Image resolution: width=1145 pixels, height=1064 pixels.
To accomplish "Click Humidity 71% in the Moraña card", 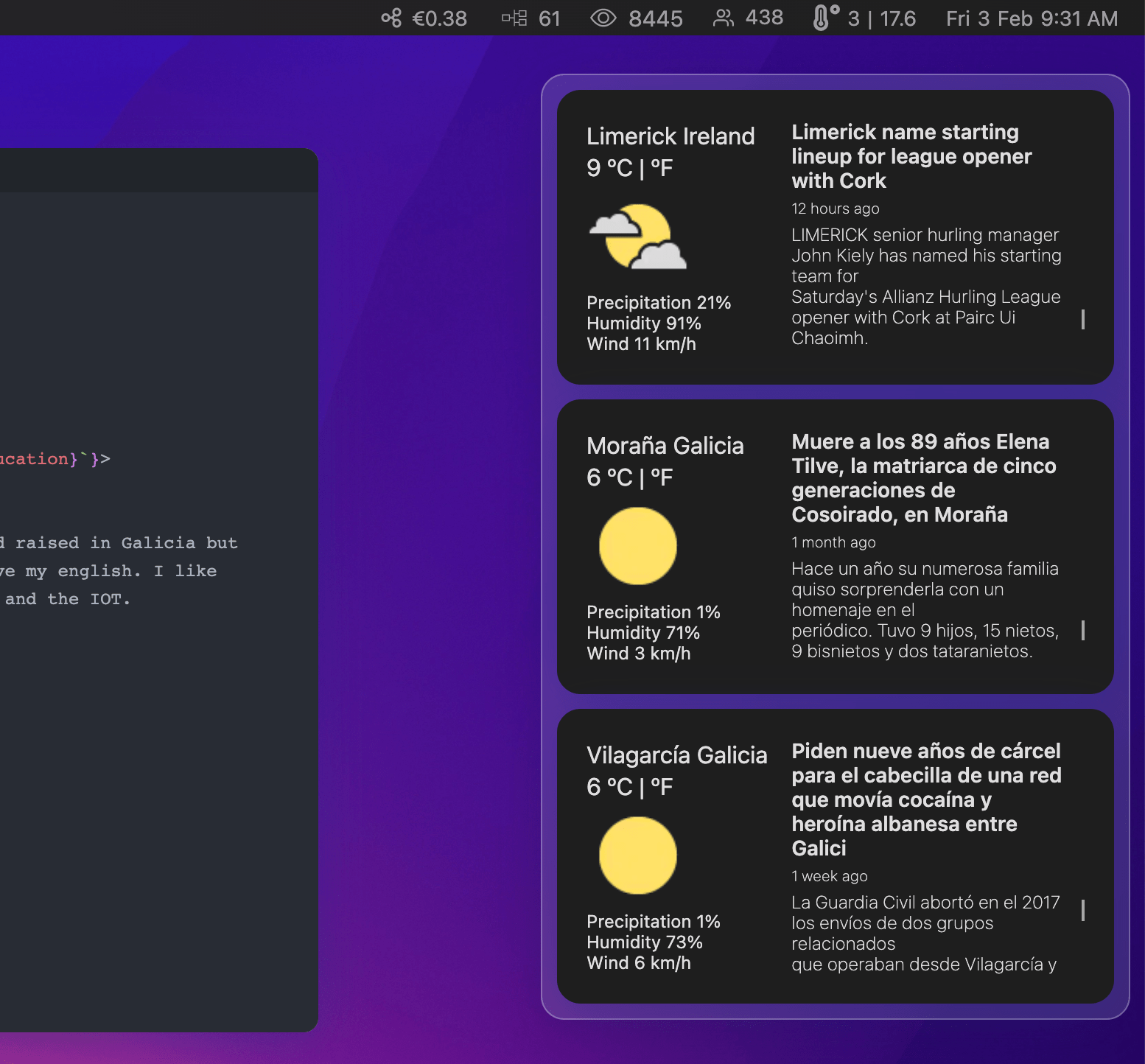I will coord(643,633).
